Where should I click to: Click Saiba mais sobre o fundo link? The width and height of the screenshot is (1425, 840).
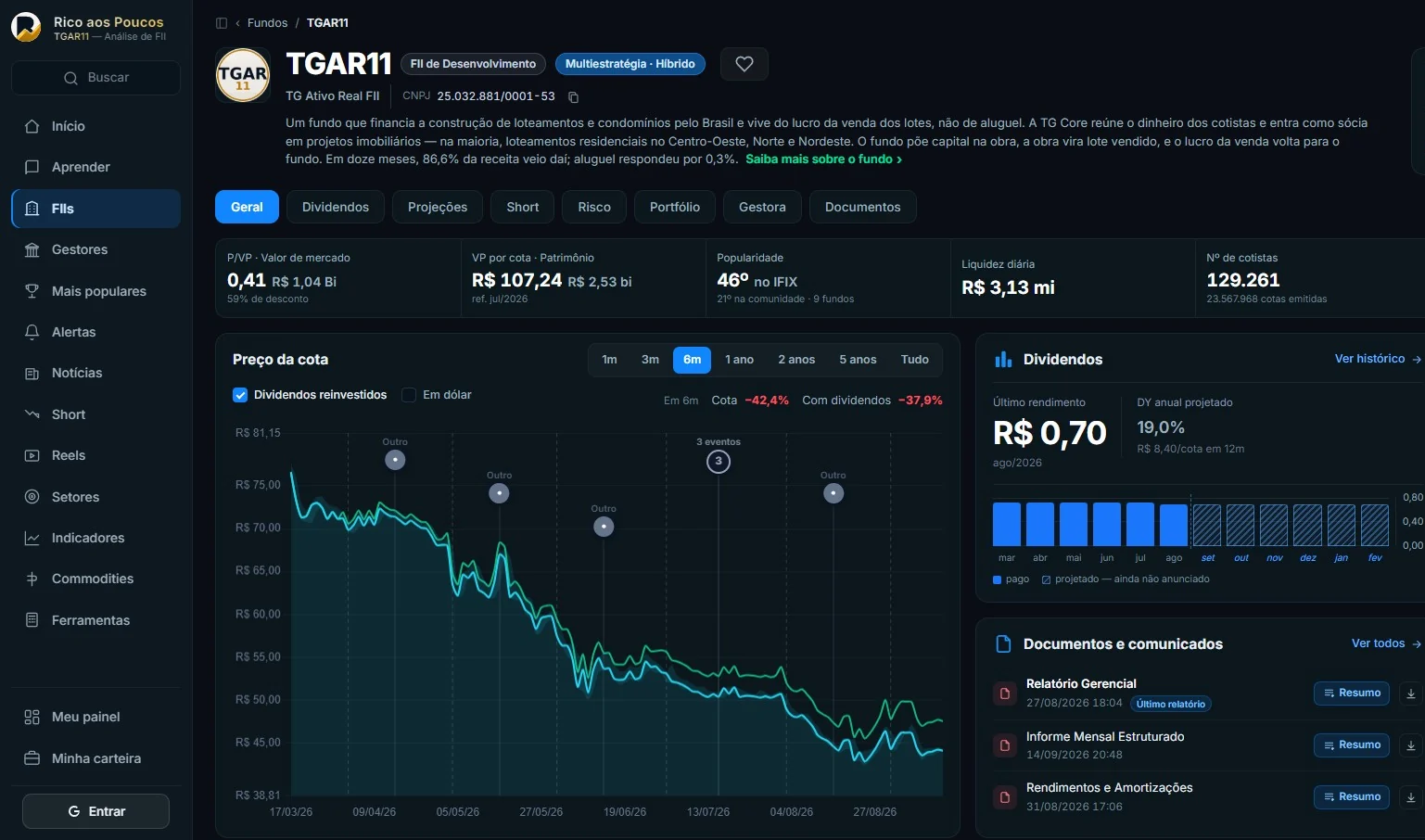[823, 159]
